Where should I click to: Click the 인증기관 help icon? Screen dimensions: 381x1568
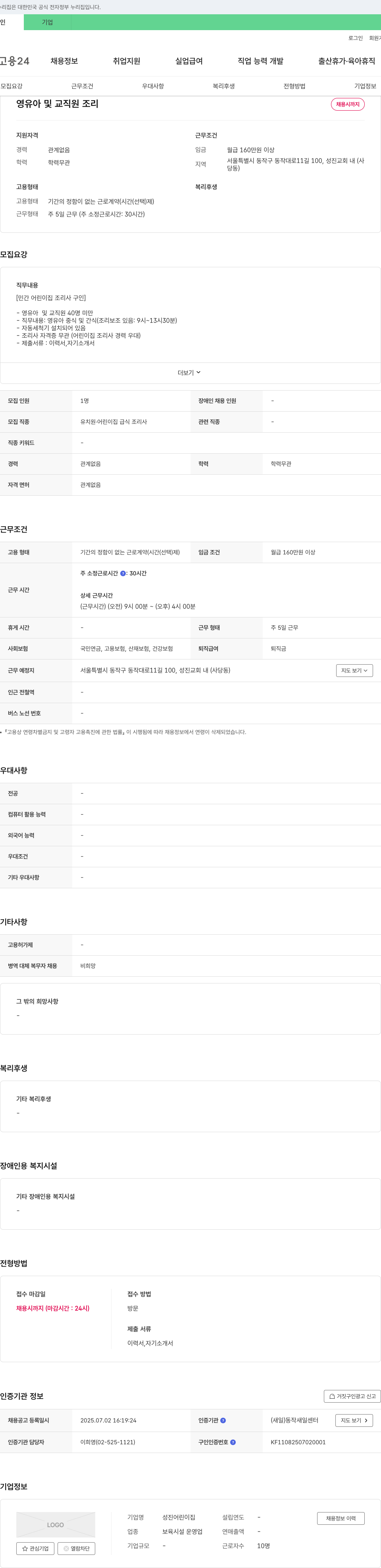tap(223, 1420)
